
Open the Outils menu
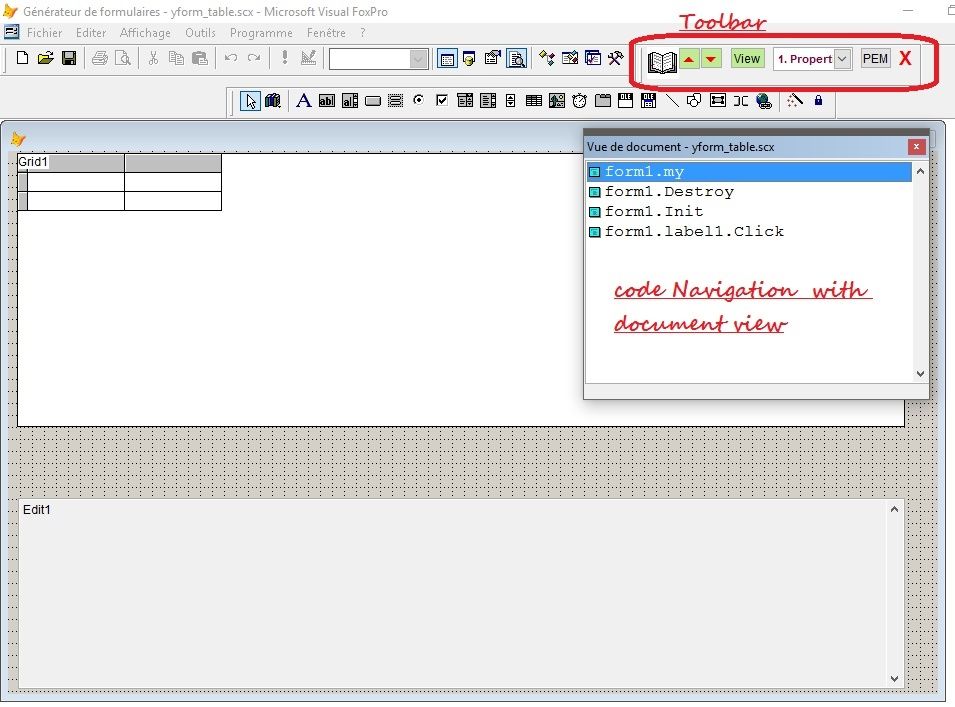click(200, 33)
